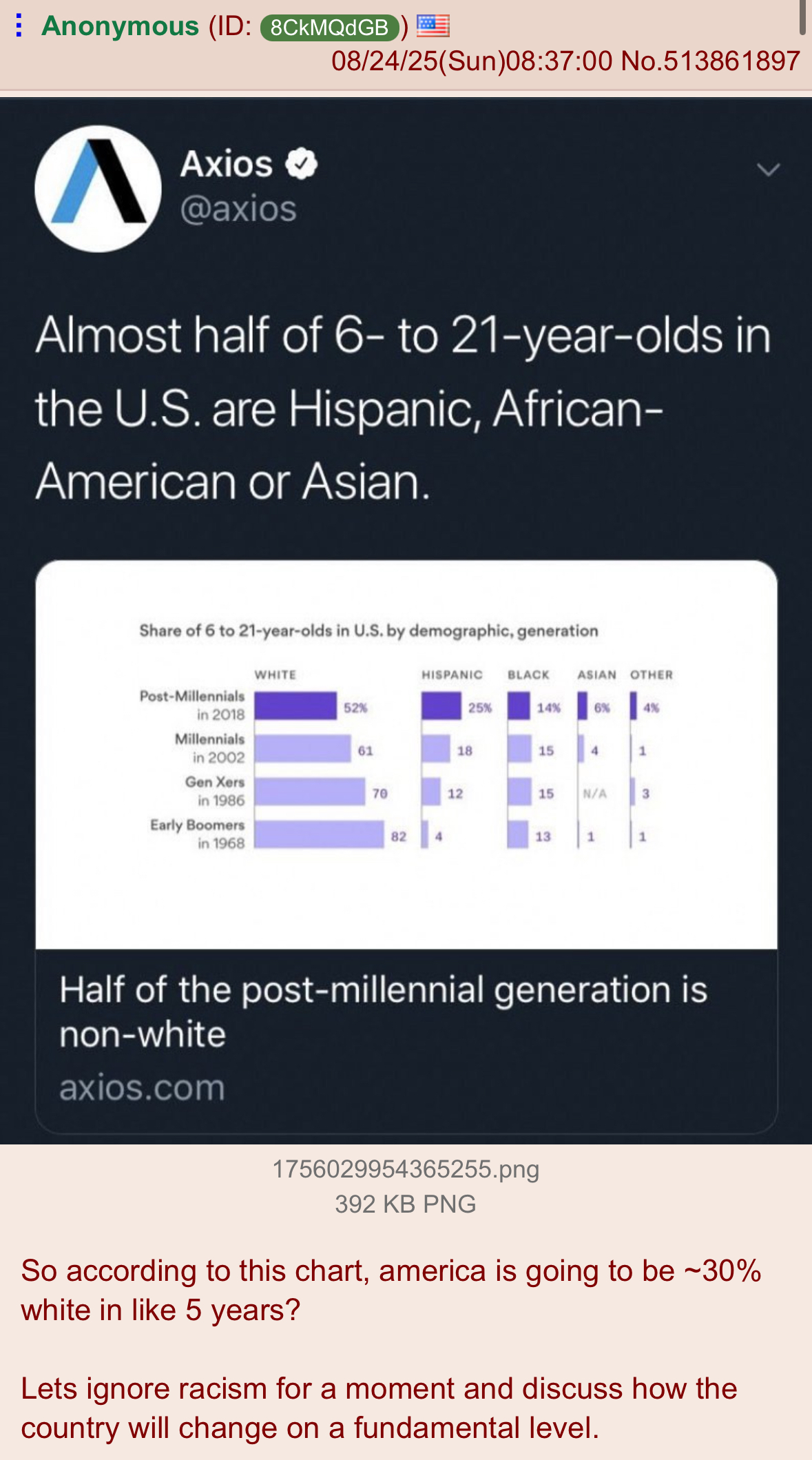Screen dimensions: 812x1460
Task: Expand the tweet options chevron
Action: tap(768, 169)
